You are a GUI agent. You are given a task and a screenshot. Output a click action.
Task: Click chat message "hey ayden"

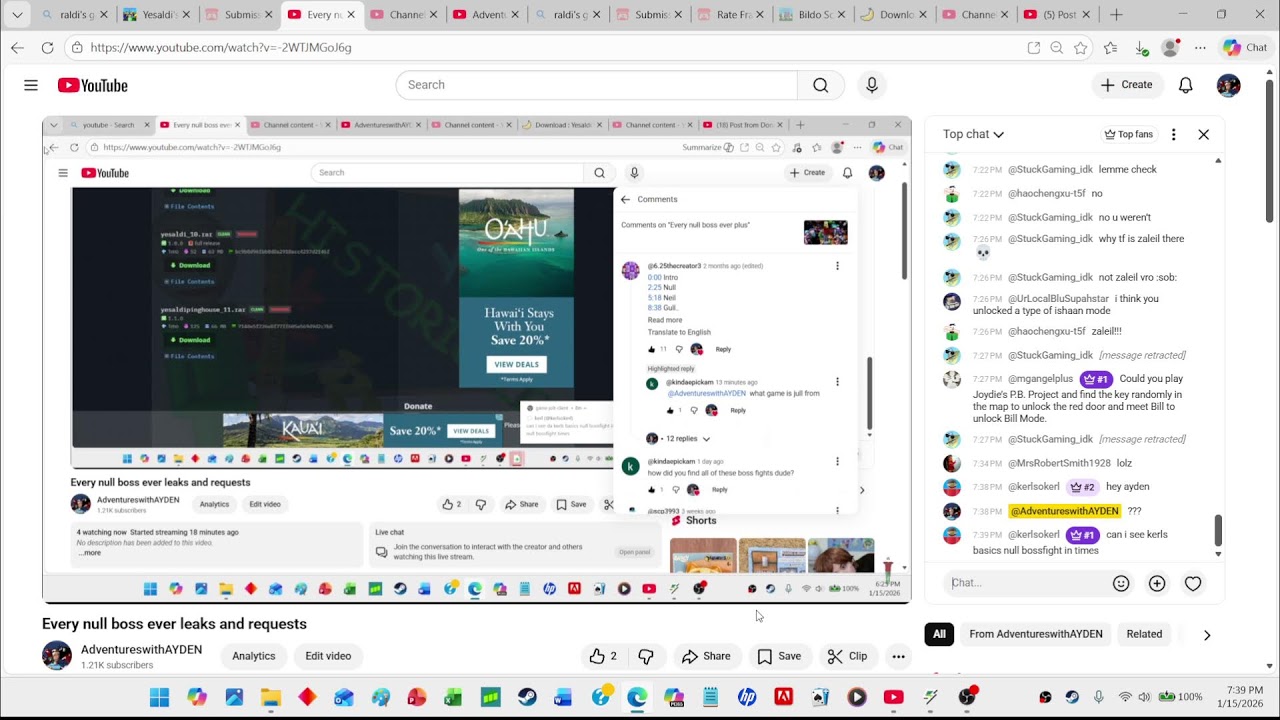coord(1128,487)
